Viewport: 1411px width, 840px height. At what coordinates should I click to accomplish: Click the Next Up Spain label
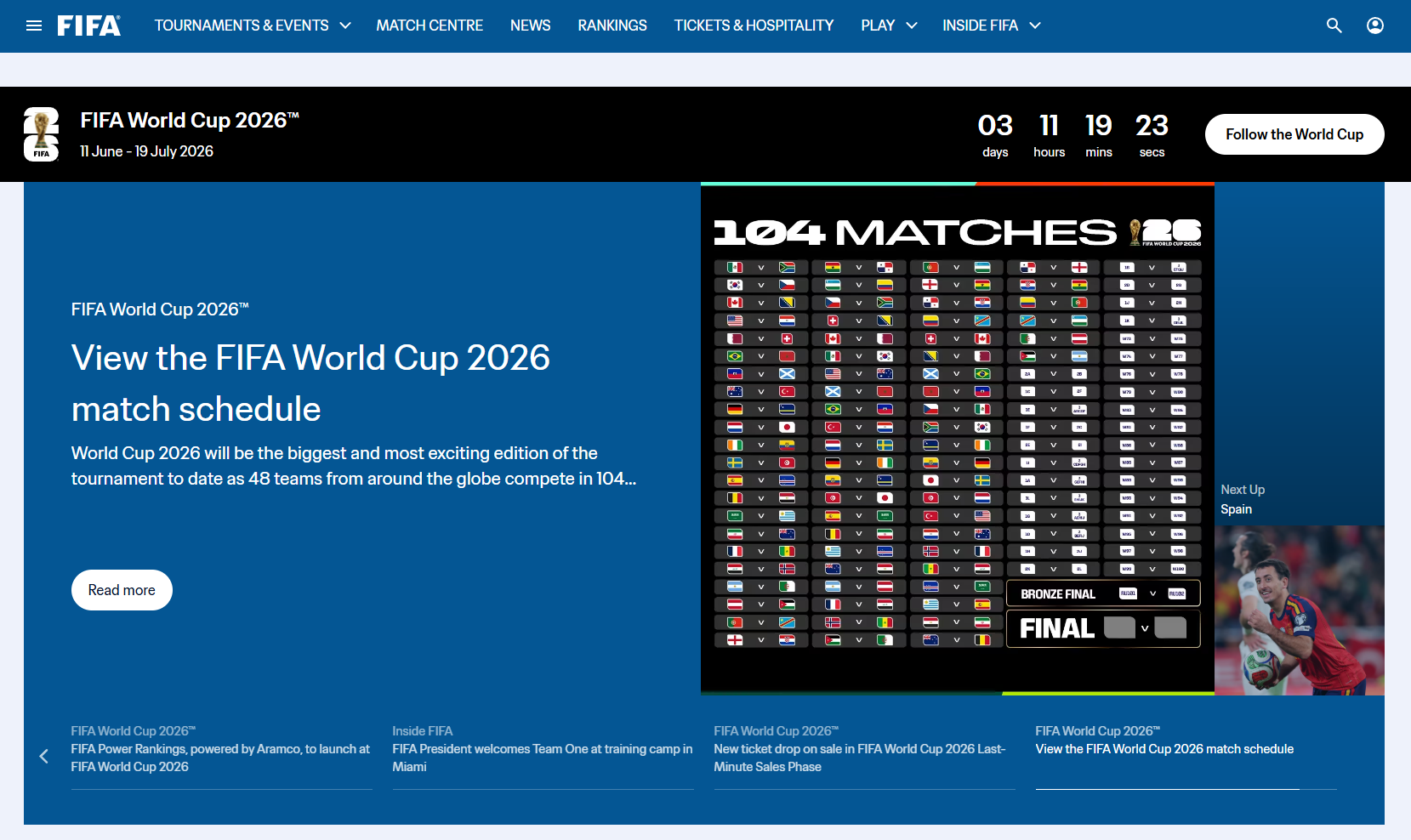click(x=1243, y=499)
